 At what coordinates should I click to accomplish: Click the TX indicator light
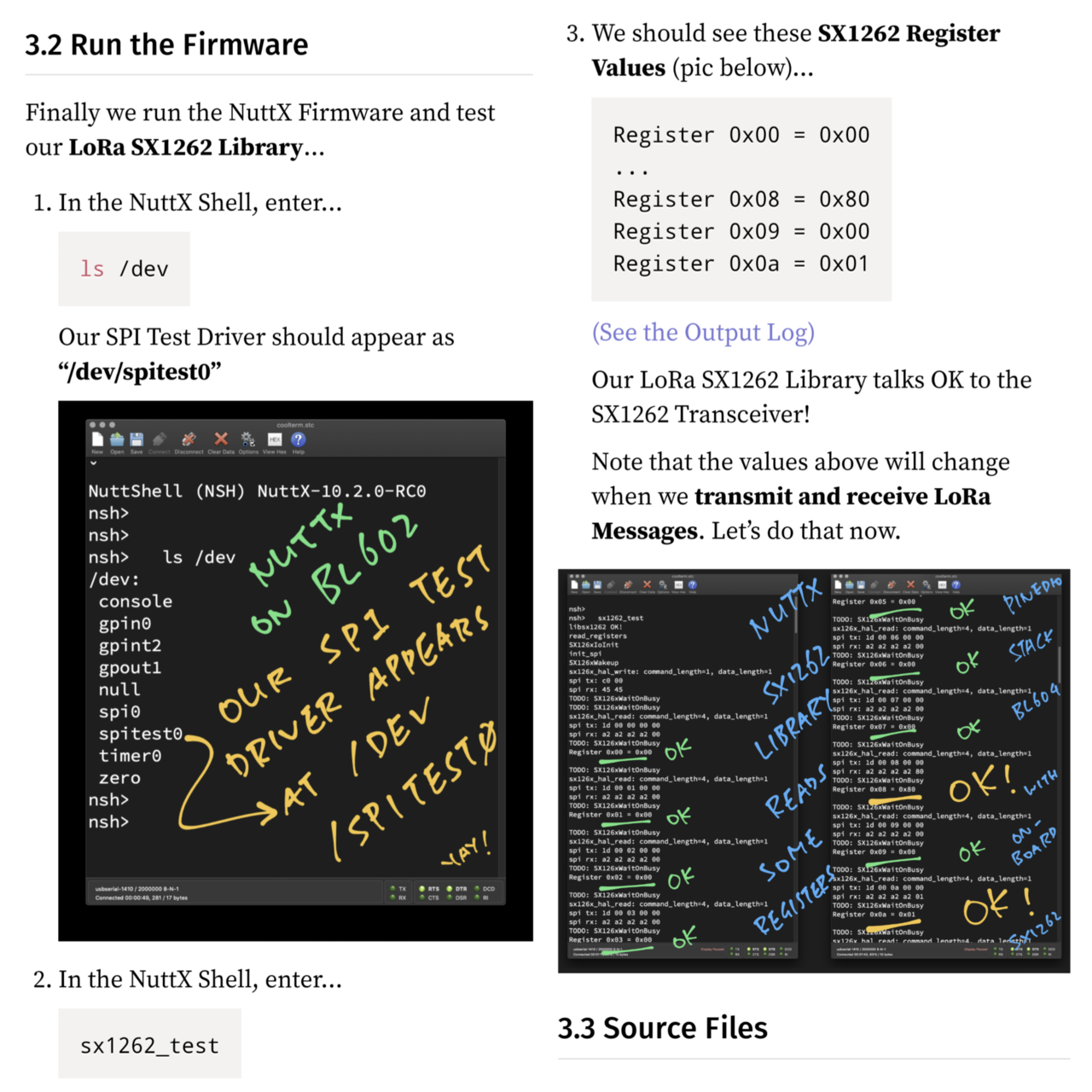(x=398, y=889)
